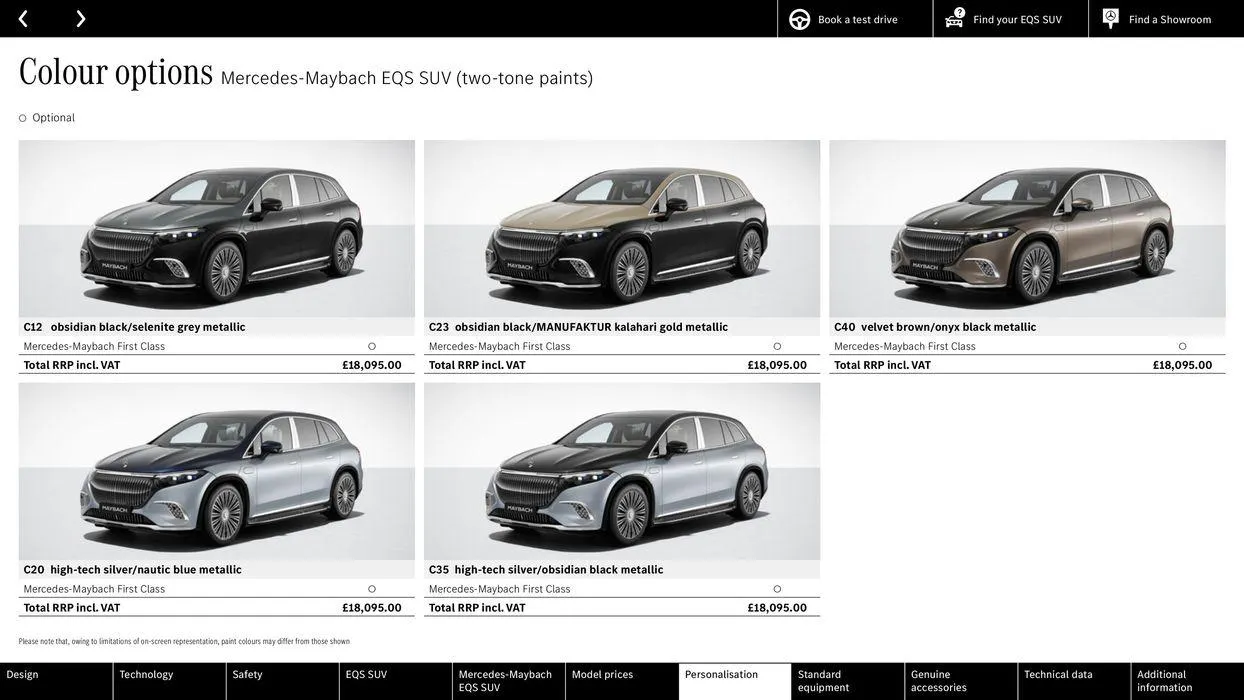Viewport: 1244px width, 700px height.
Task: Open the EQS SUV tab
Action: [395, 681]
